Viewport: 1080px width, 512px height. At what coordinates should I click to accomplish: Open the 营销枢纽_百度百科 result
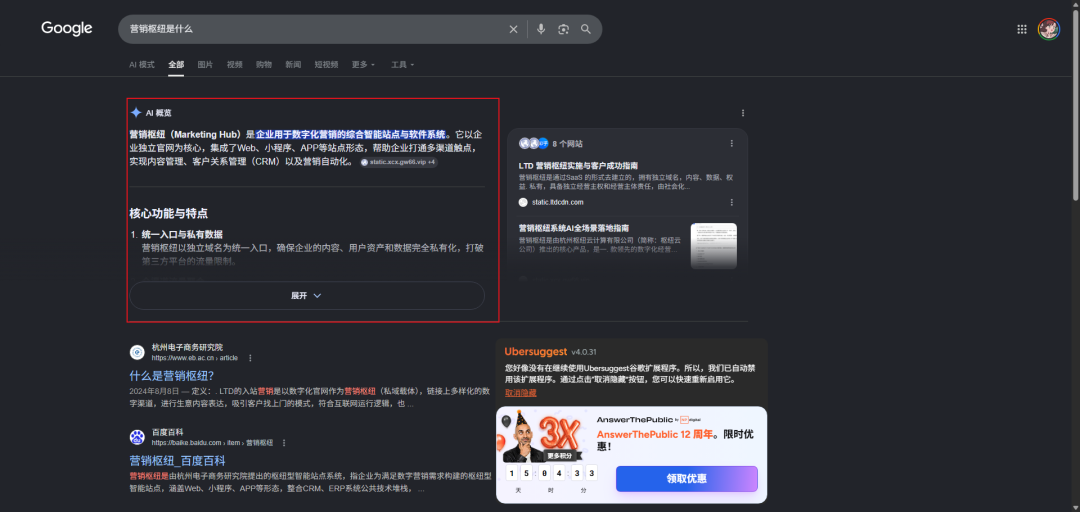[177, 460]
